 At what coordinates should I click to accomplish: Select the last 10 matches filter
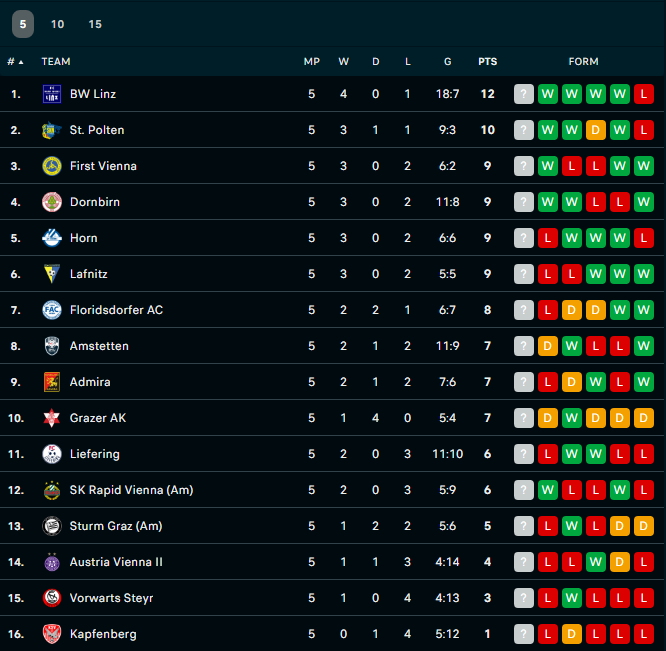pos(58,24)
